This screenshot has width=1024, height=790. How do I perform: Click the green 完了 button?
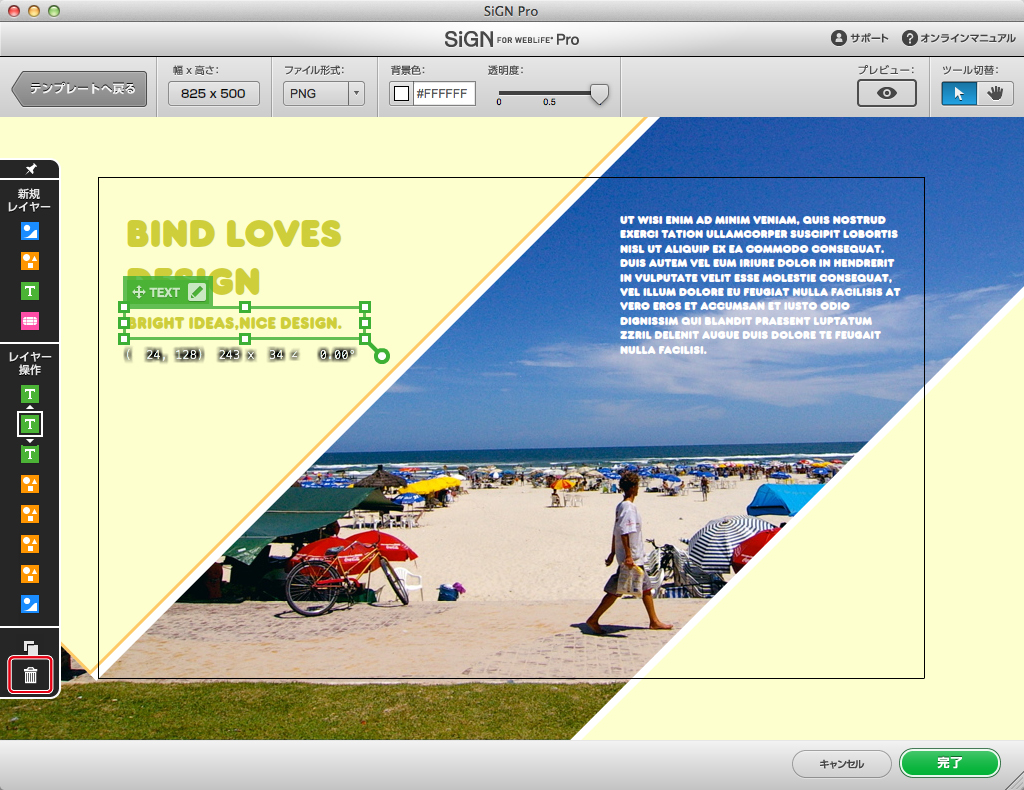pos(950,763)
